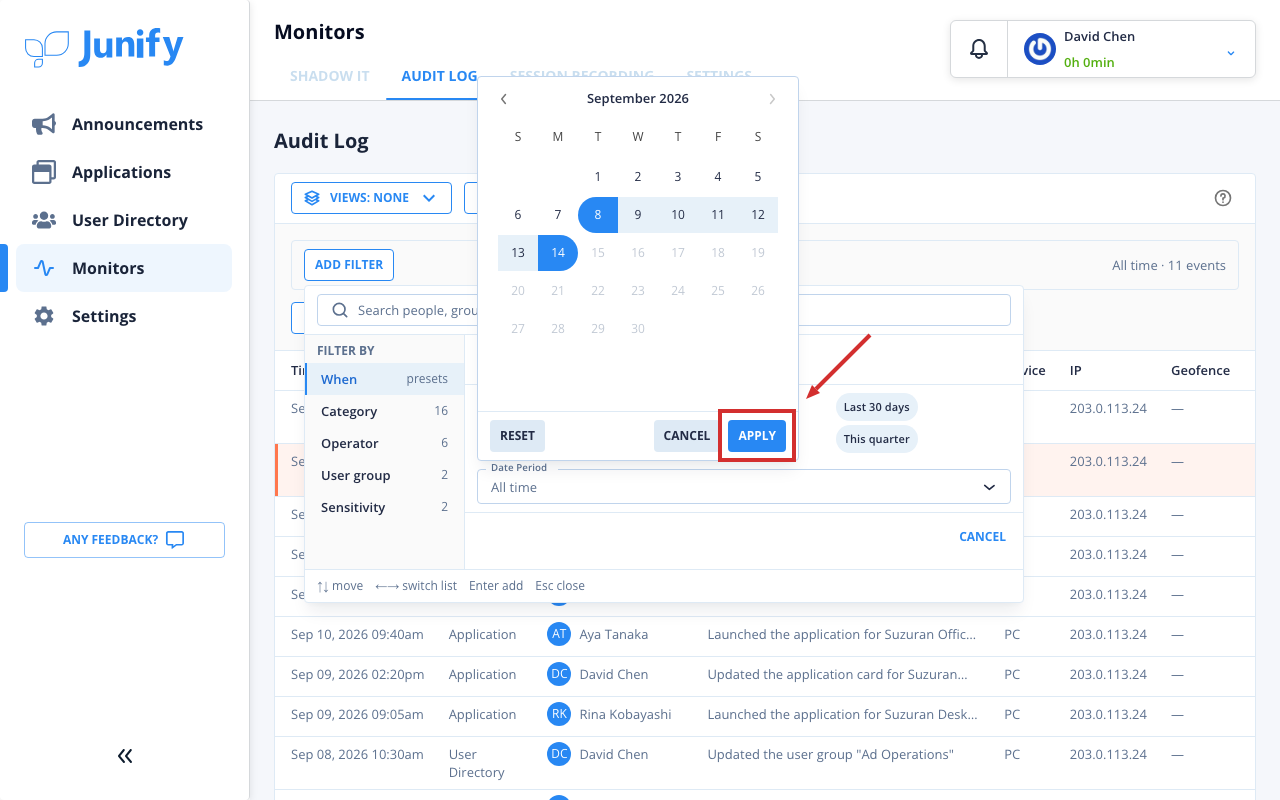This screenshot has width=1280, height=800.
Task: Open the notifications bell
Action: pyautogui.click(x=979, y=49)
